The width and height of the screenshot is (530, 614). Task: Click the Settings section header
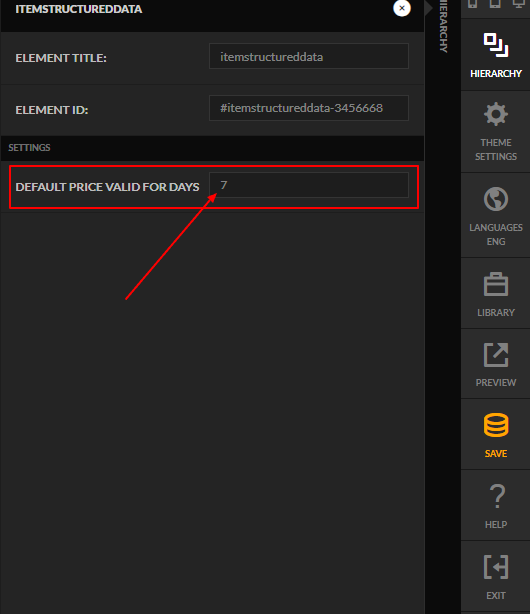[212, 148]
